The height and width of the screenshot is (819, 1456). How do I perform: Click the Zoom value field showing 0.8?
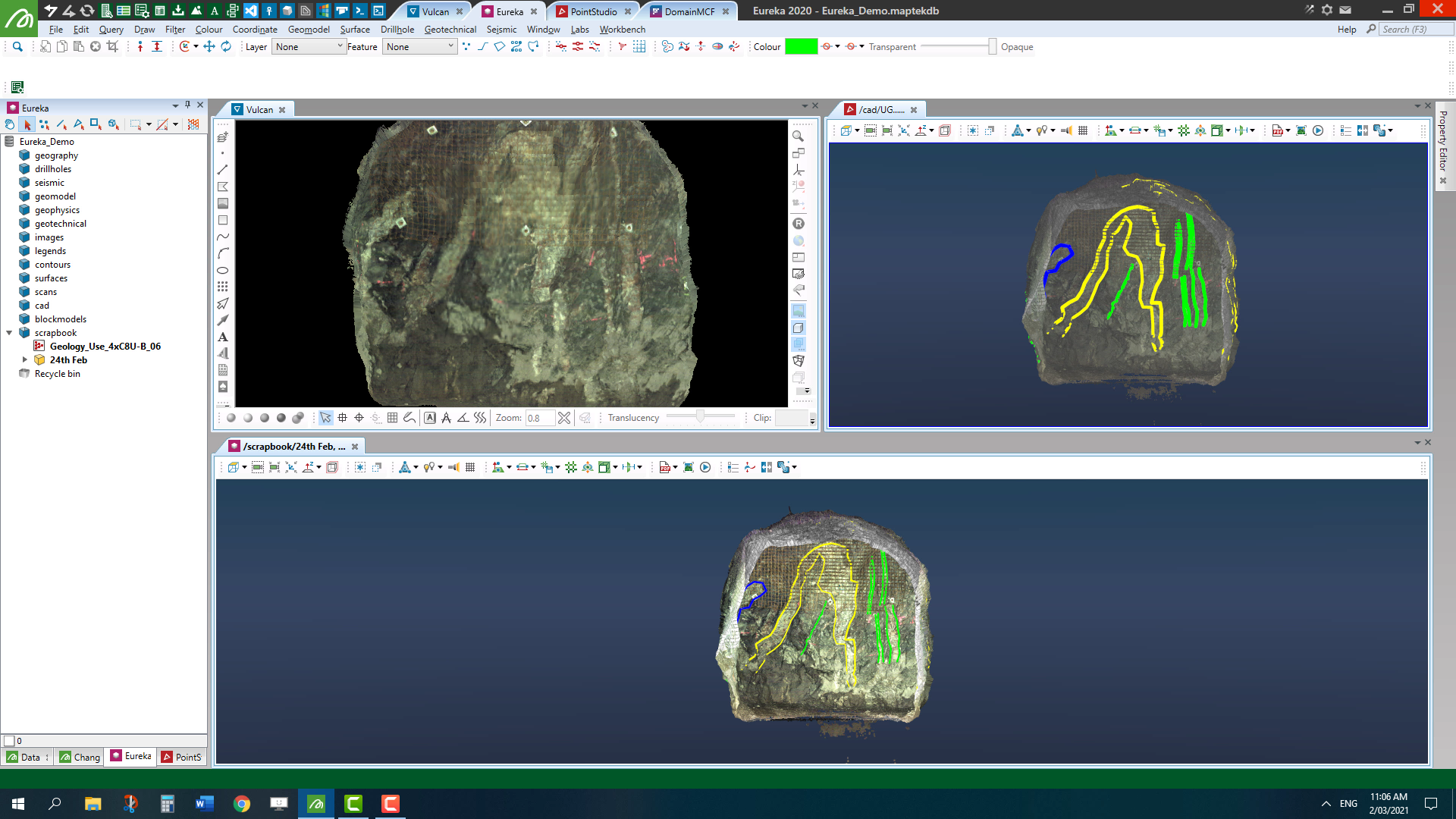tap(539, 418)
